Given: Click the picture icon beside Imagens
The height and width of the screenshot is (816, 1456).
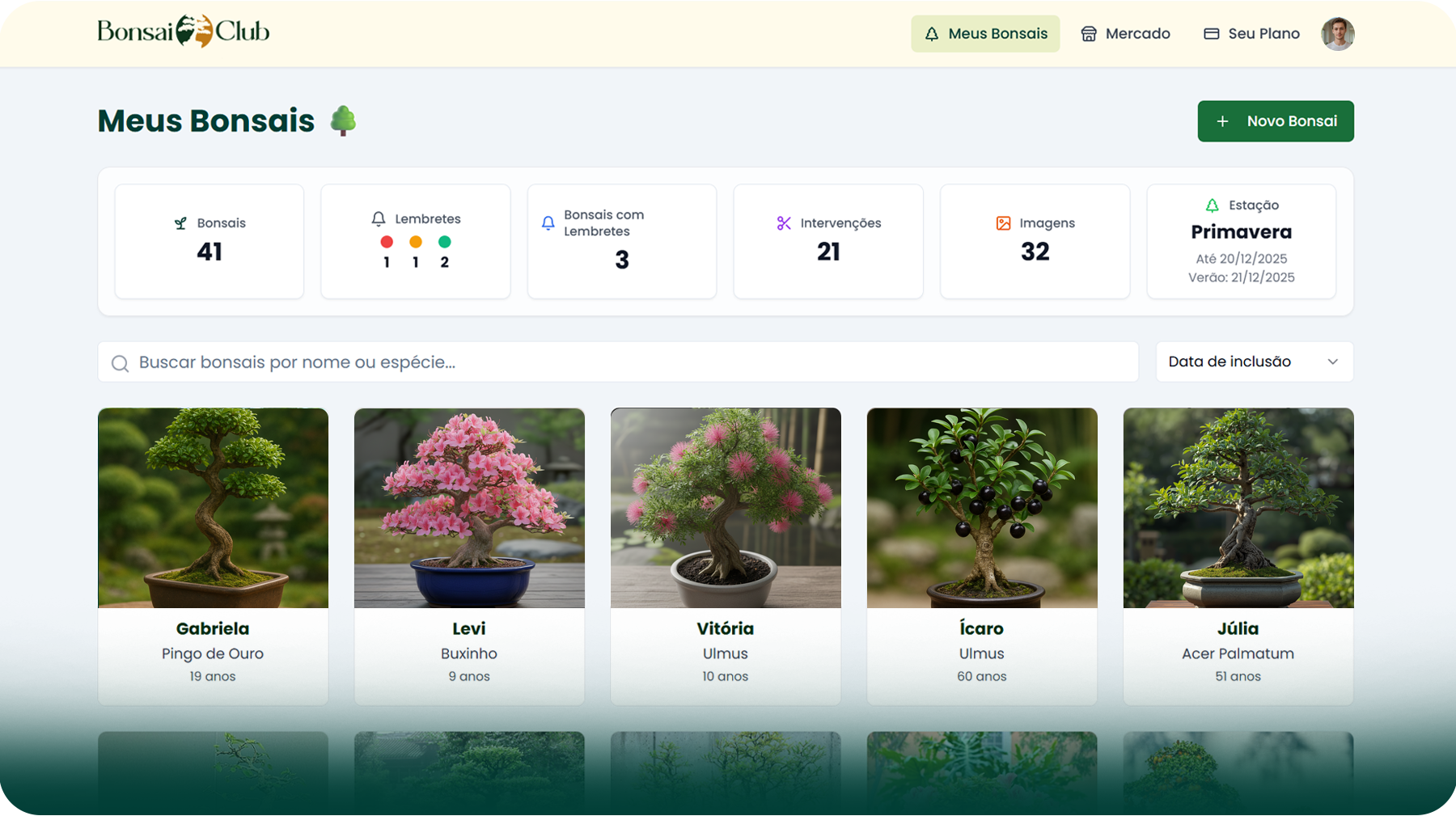Looking at the screenshot, I should (x=1003, y=223).
